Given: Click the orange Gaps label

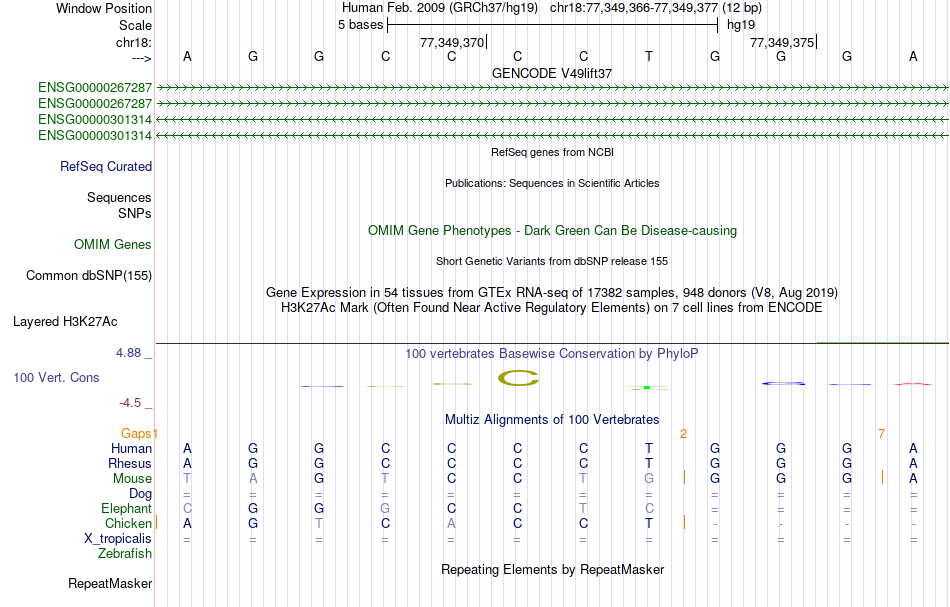Looking at the screenshot, I should pos(136,433).
